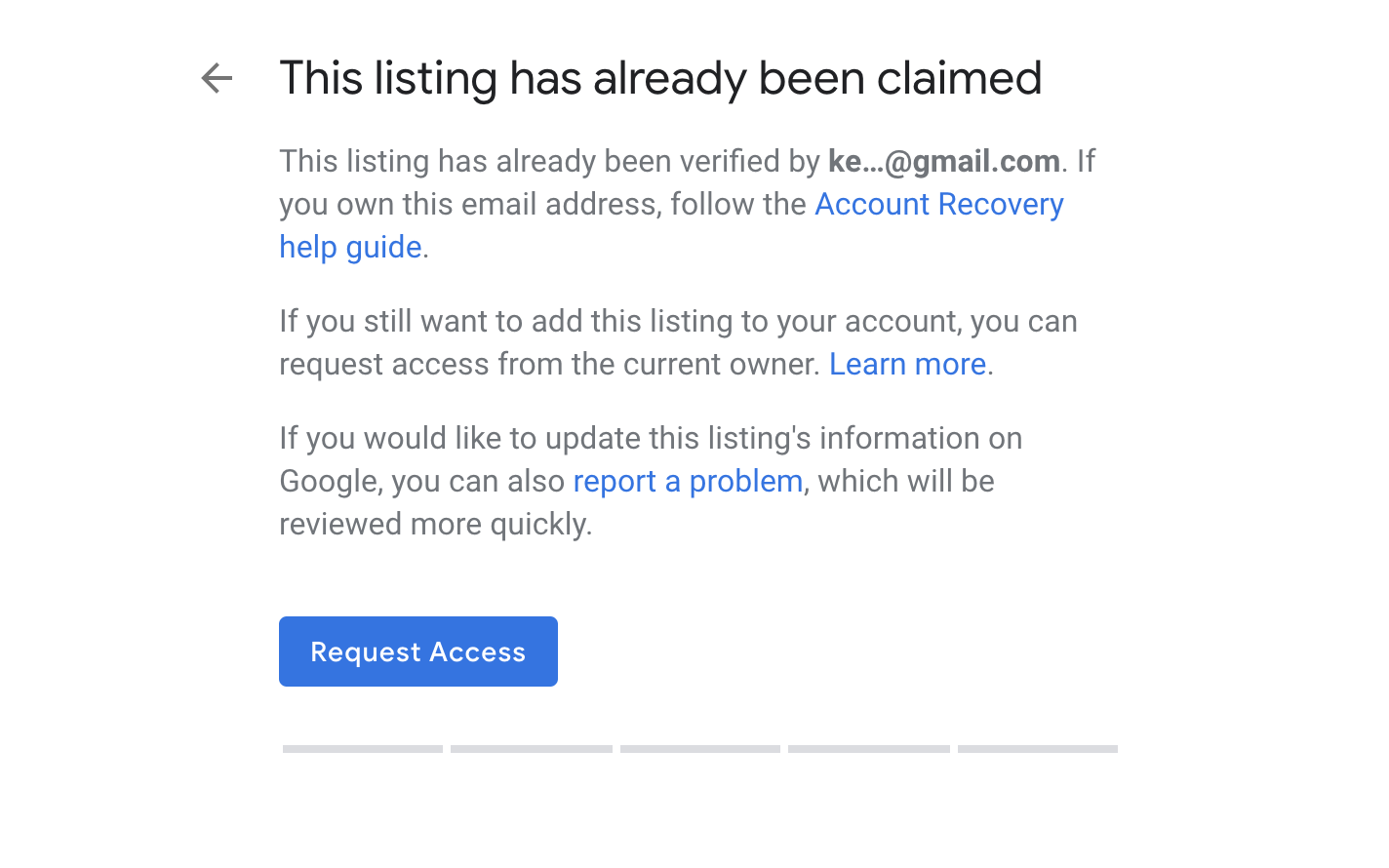
Task: Select the fifth progress step segment
Action: click(x=1038, y=749)
